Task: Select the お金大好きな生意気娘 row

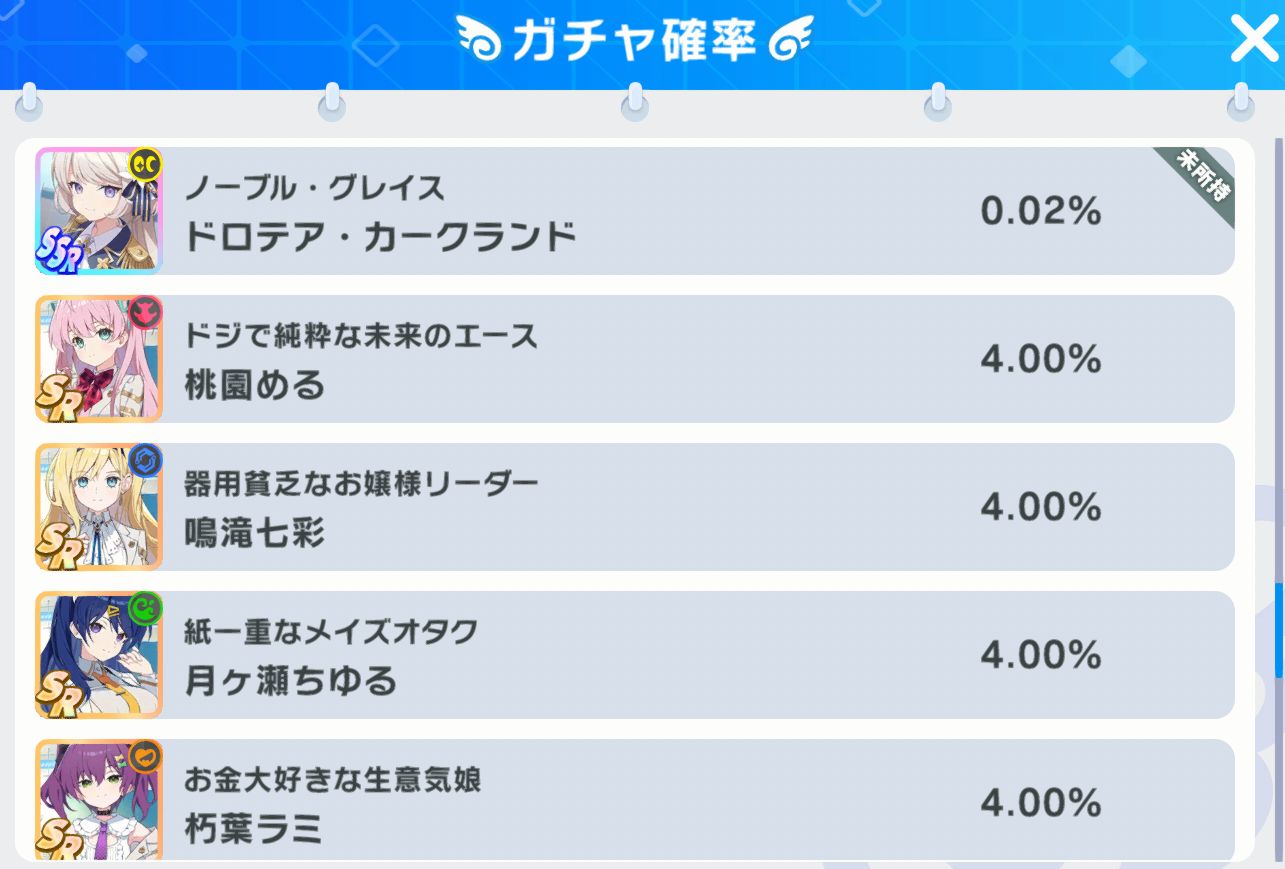Action: [635, 800]
